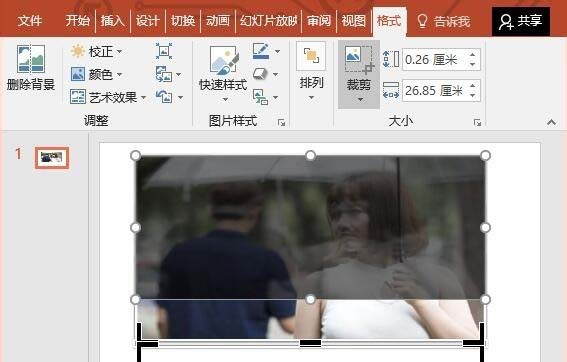Open the 审阅 tab
The image size is (567, 362).
319,21
